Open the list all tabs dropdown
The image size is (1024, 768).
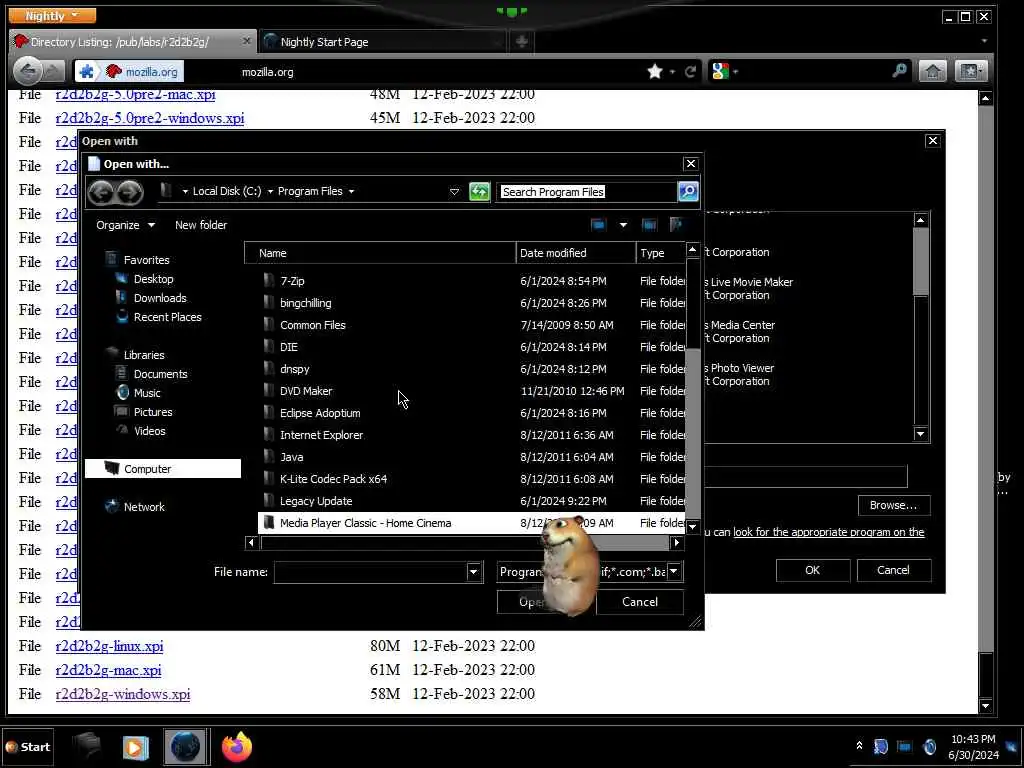click(984, 41)
